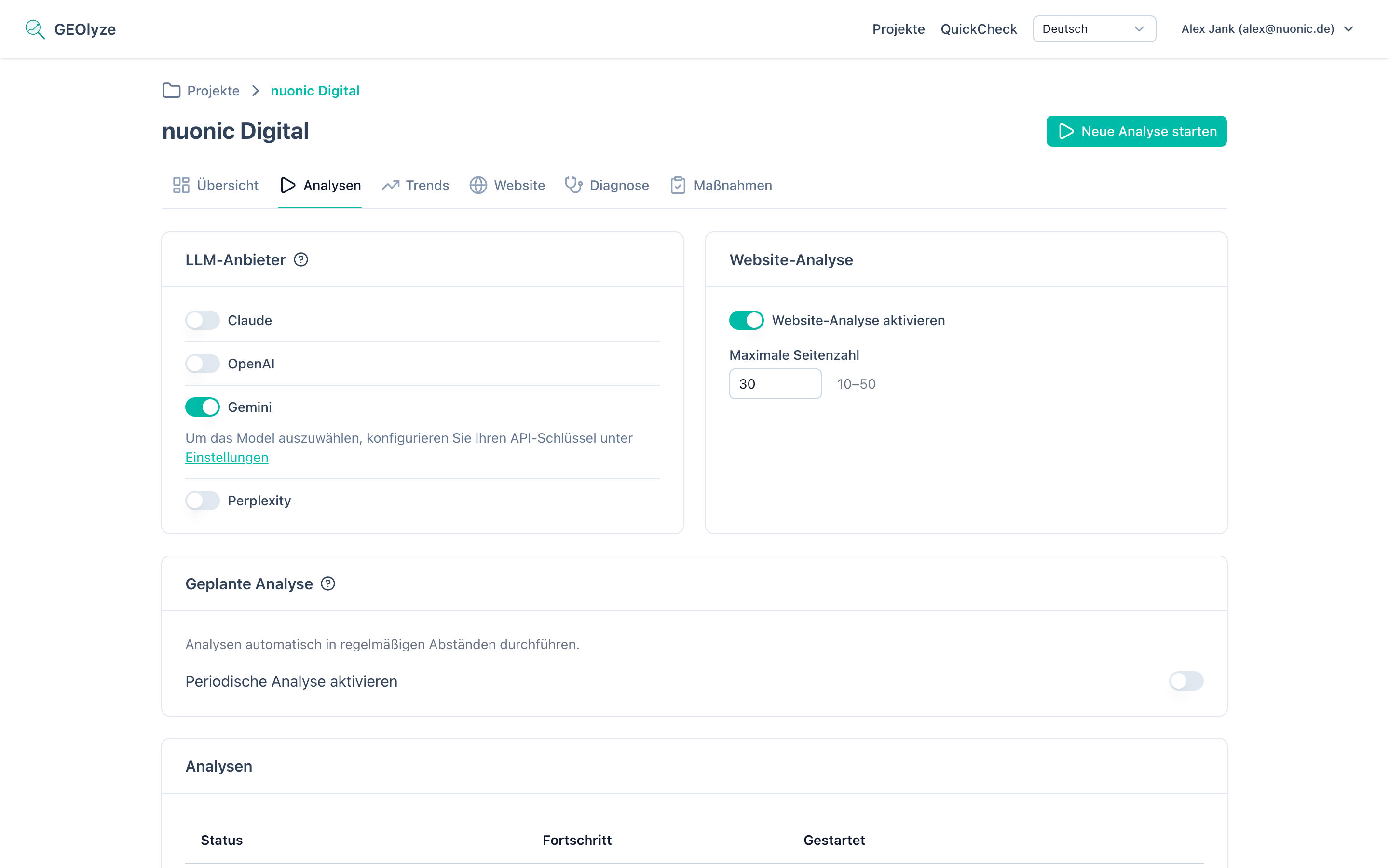
Task: Click the Maßnahmen clipboard icon
Action: [678, 185]
